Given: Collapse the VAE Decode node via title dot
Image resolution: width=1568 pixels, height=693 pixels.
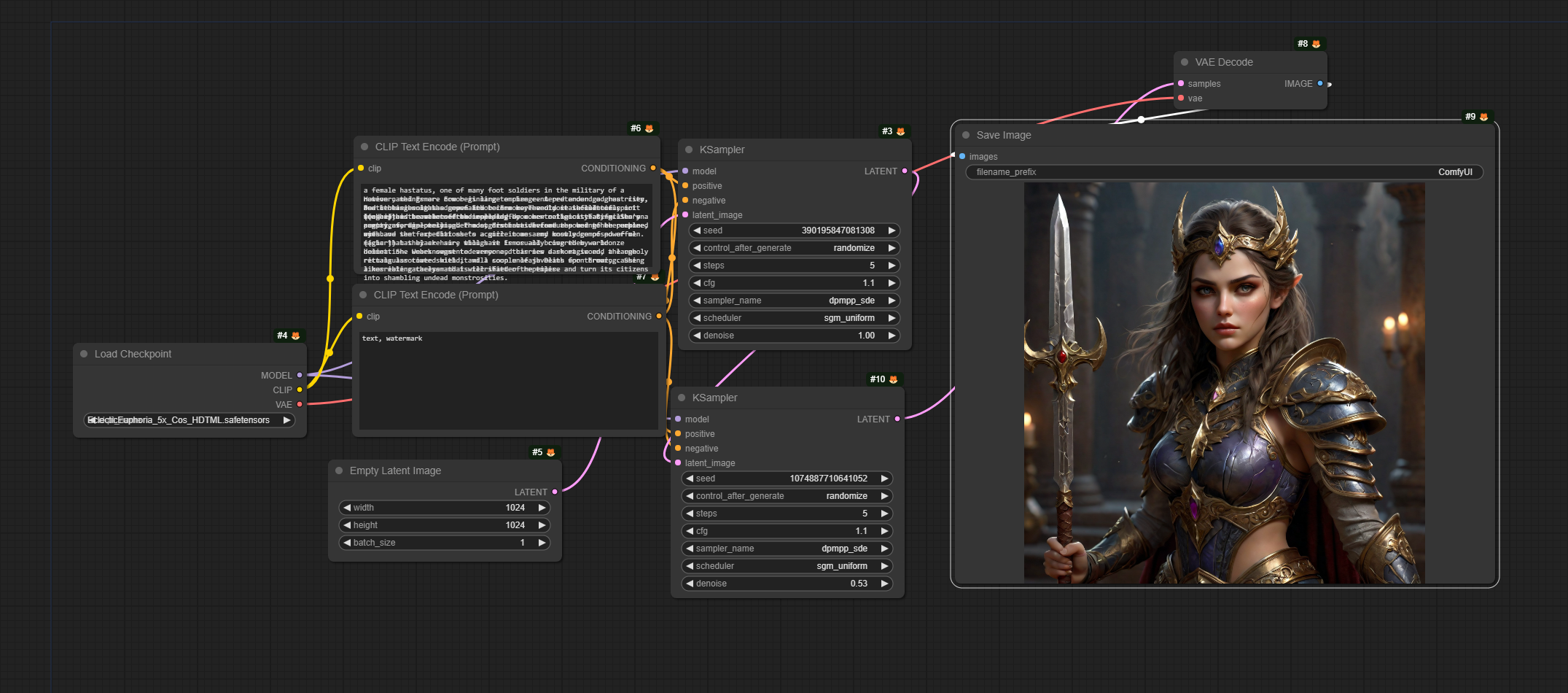Looking at the screenshot, I should point(1185,63).
